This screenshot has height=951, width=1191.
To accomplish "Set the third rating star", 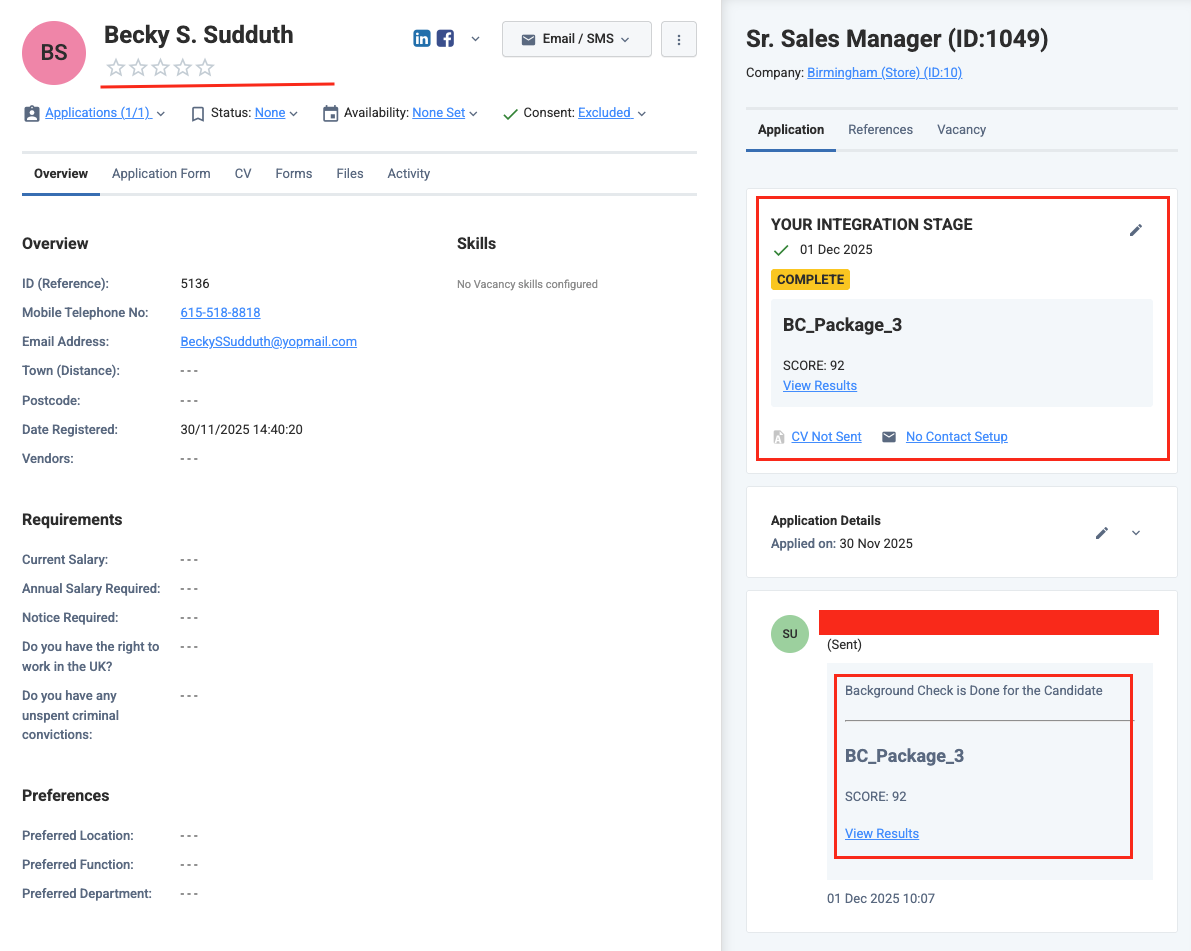I will click(x=160, y=68).
